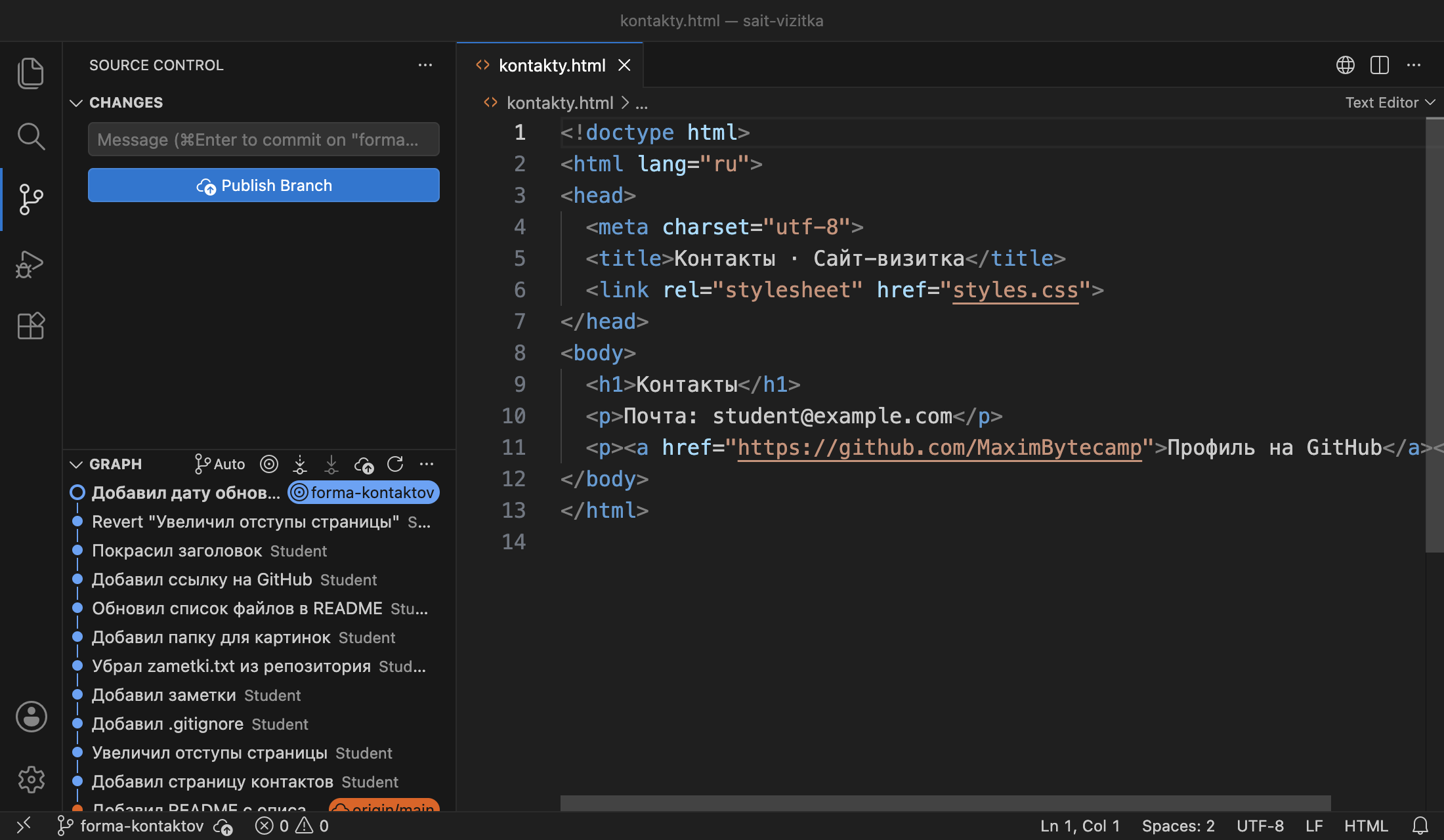Screen dimensions: 1444x840
Task: Click the commit message input field
Action: 264,139
